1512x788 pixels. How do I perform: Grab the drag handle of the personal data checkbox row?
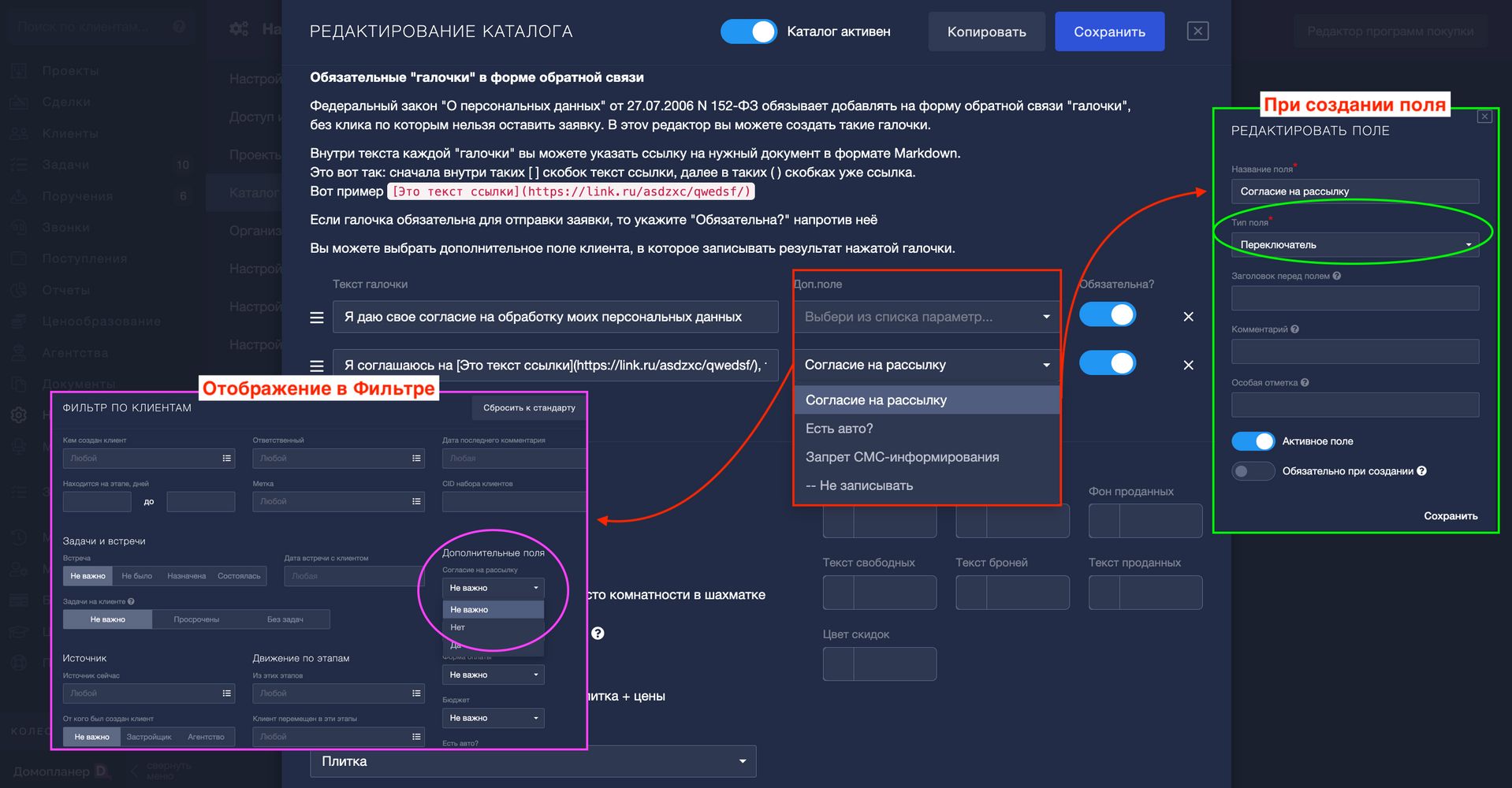click(317, 318)
